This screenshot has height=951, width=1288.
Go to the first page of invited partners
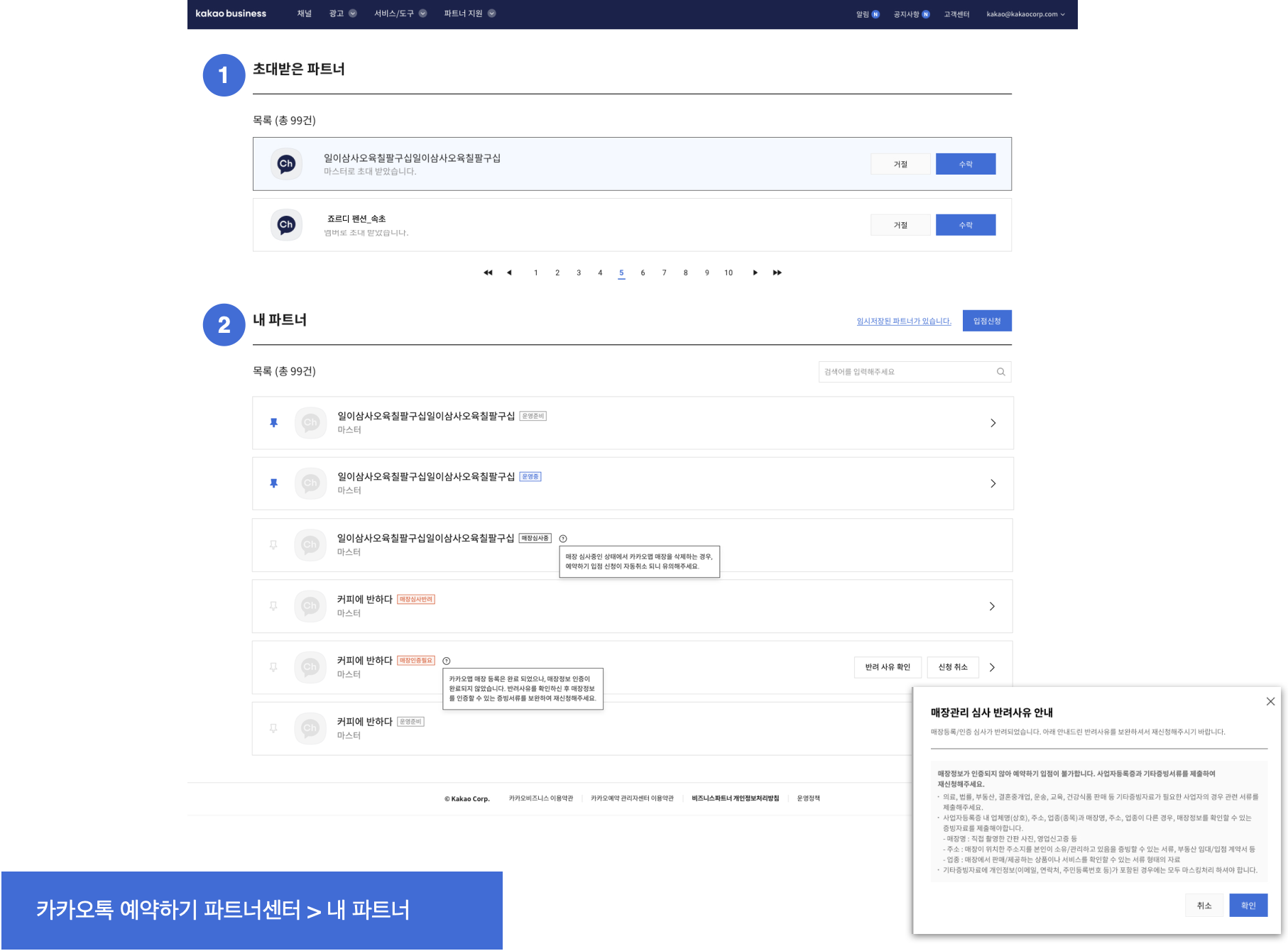tap(488, 273)
